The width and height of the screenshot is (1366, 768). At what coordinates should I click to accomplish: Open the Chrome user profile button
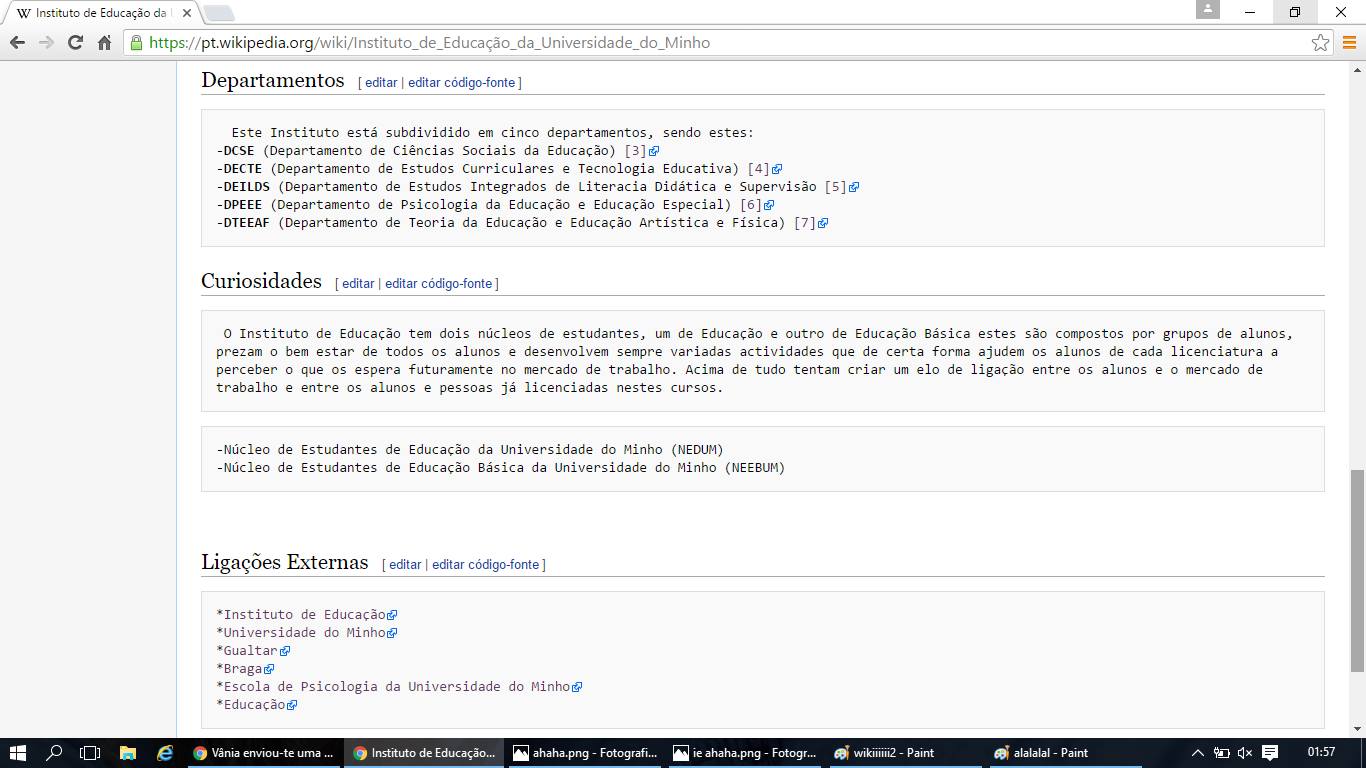pyautogui.click(x=1207, y=10)
